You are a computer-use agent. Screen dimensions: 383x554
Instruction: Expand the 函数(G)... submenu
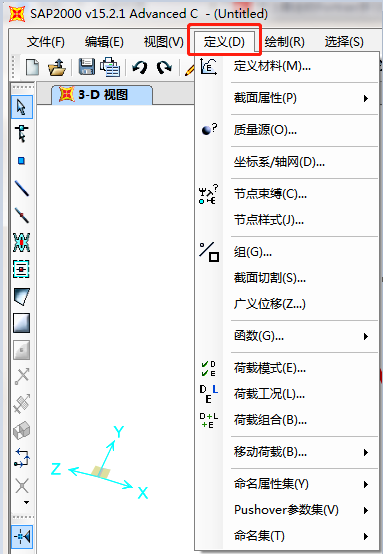[287, 336]
